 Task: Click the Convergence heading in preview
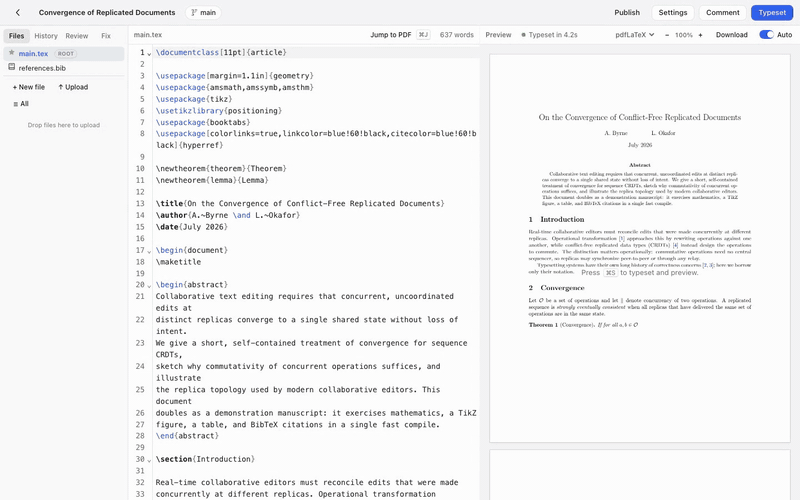coord(556,288)
